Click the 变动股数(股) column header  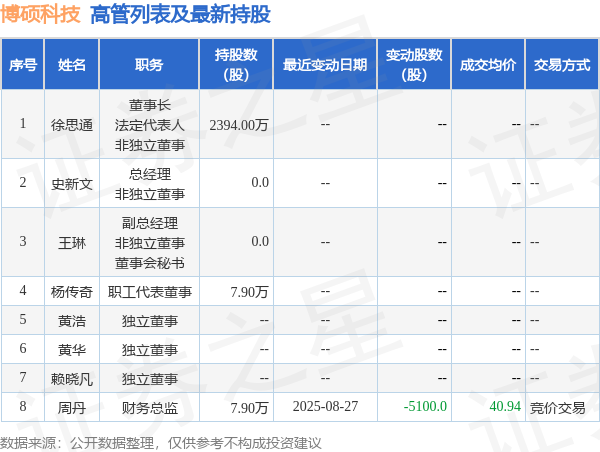click(414, 64)
